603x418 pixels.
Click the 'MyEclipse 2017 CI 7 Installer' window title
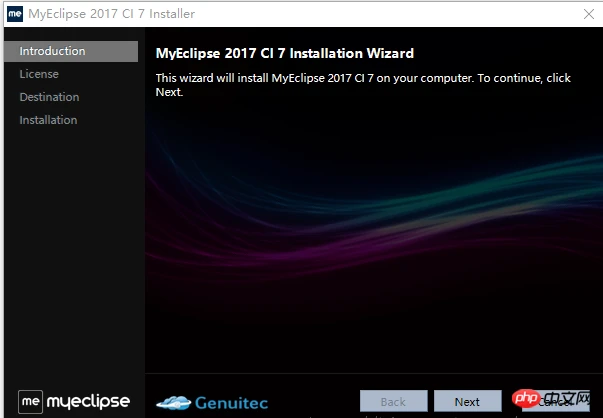[x=112, y=14]
